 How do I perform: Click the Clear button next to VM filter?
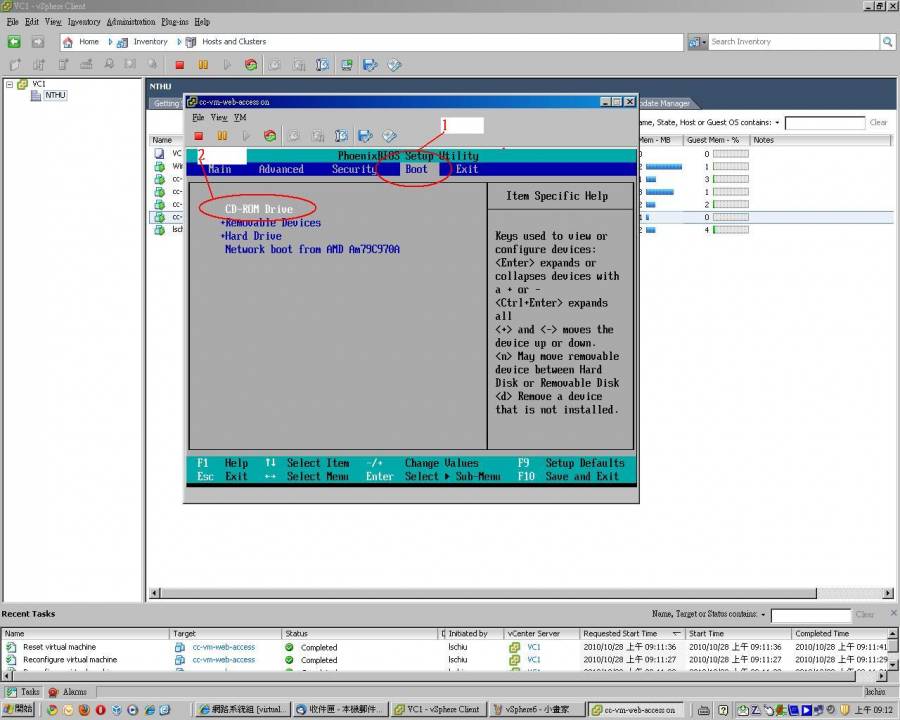[878, 123]
